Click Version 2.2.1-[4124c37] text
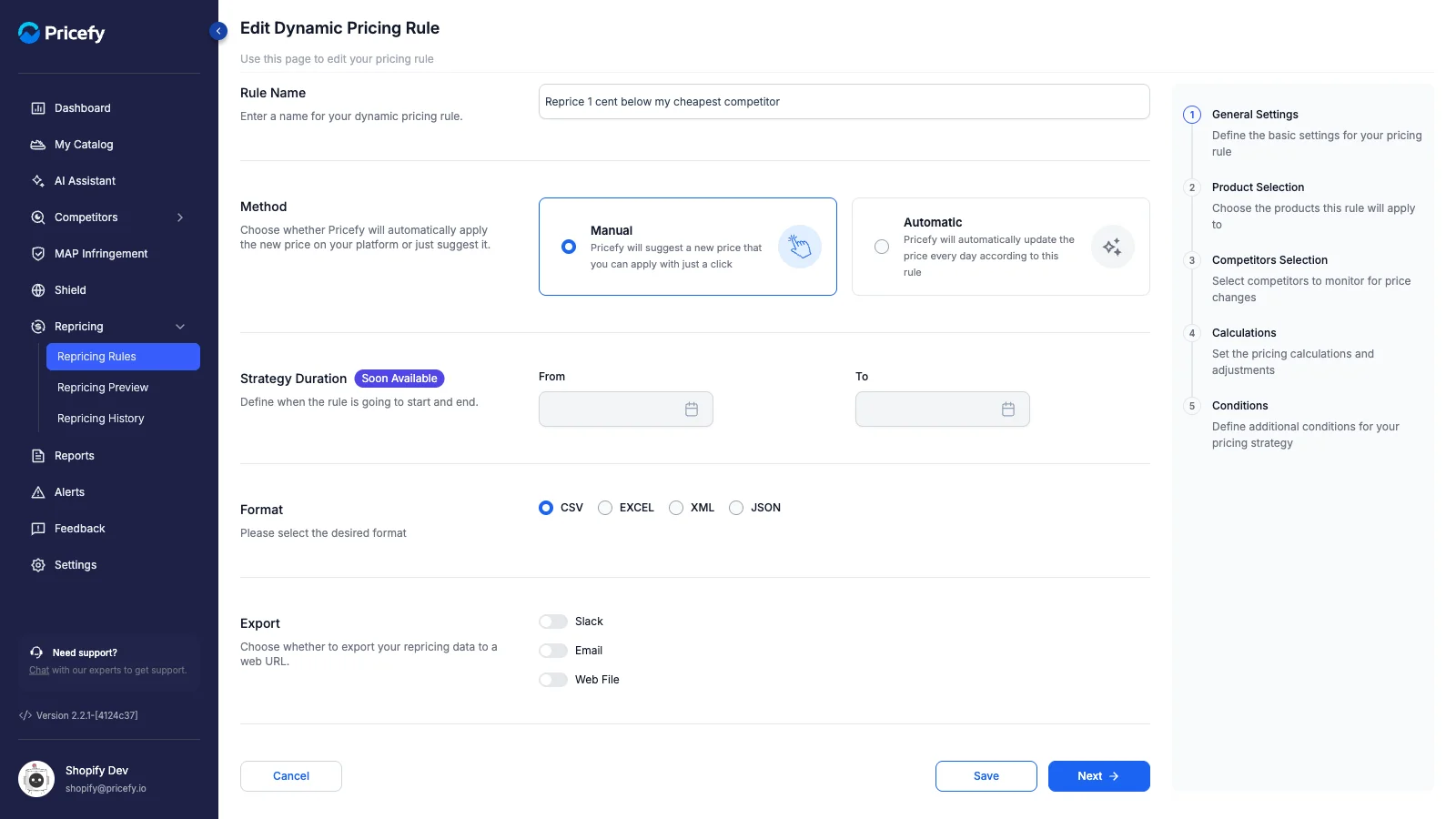 (87, 715)
